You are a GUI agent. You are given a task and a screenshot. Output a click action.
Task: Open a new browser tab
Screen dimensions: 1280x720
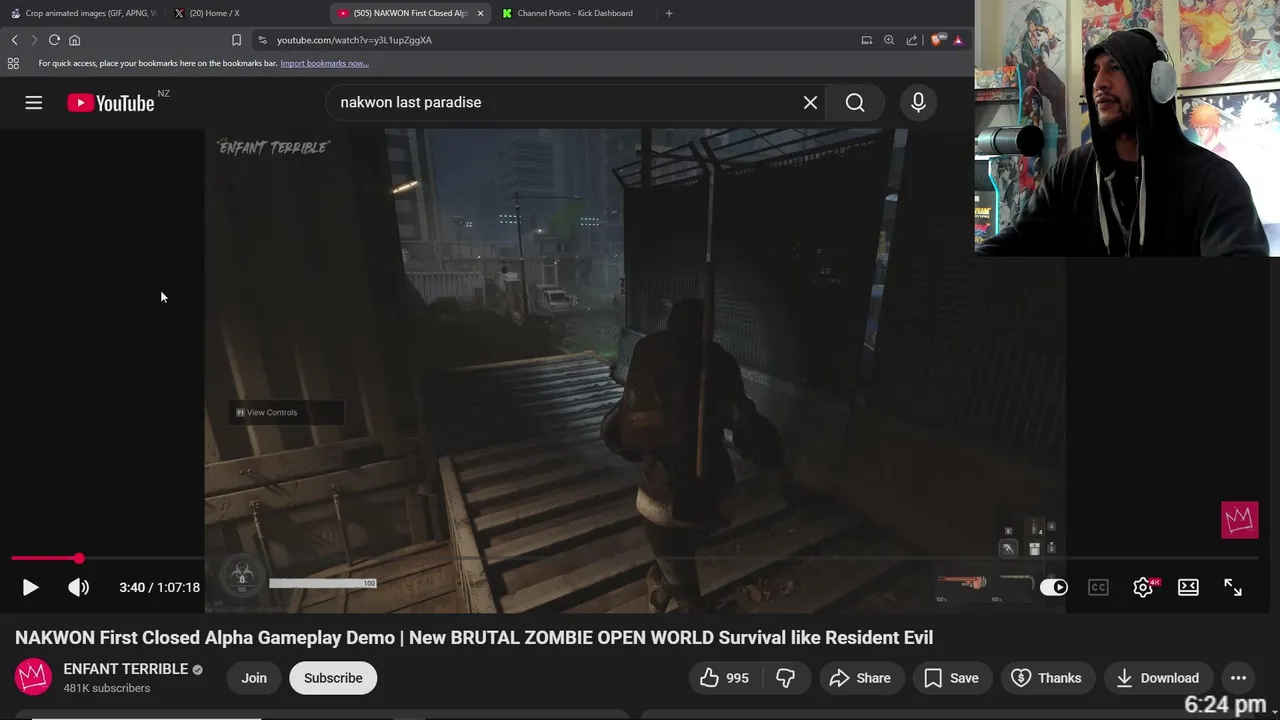click(x=669, y=13)
